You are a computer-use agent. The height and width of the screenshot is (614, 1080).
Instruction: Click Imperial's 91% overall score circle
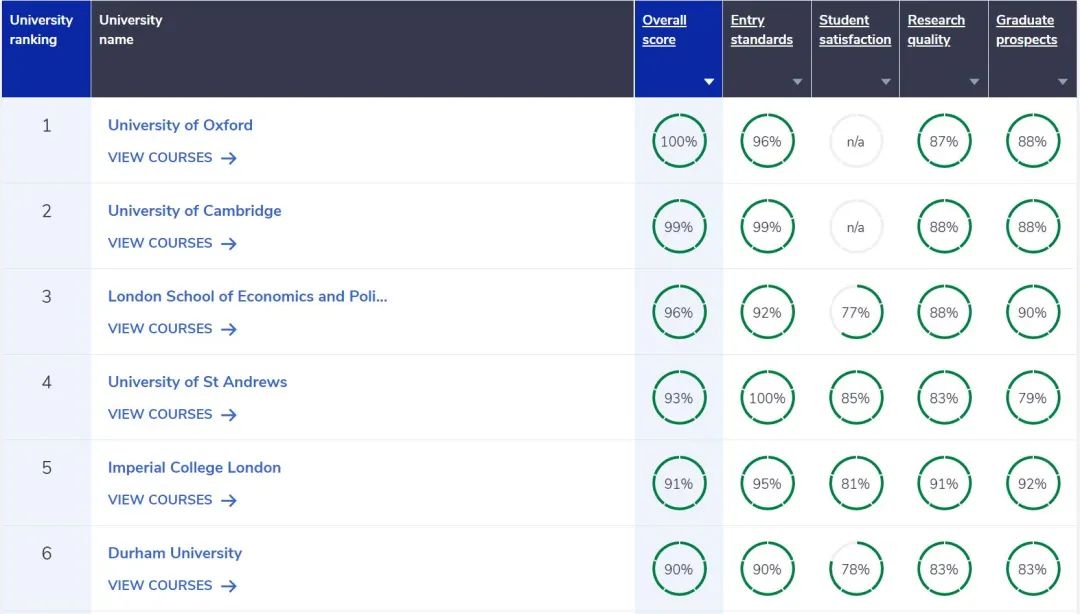point(679,483)
